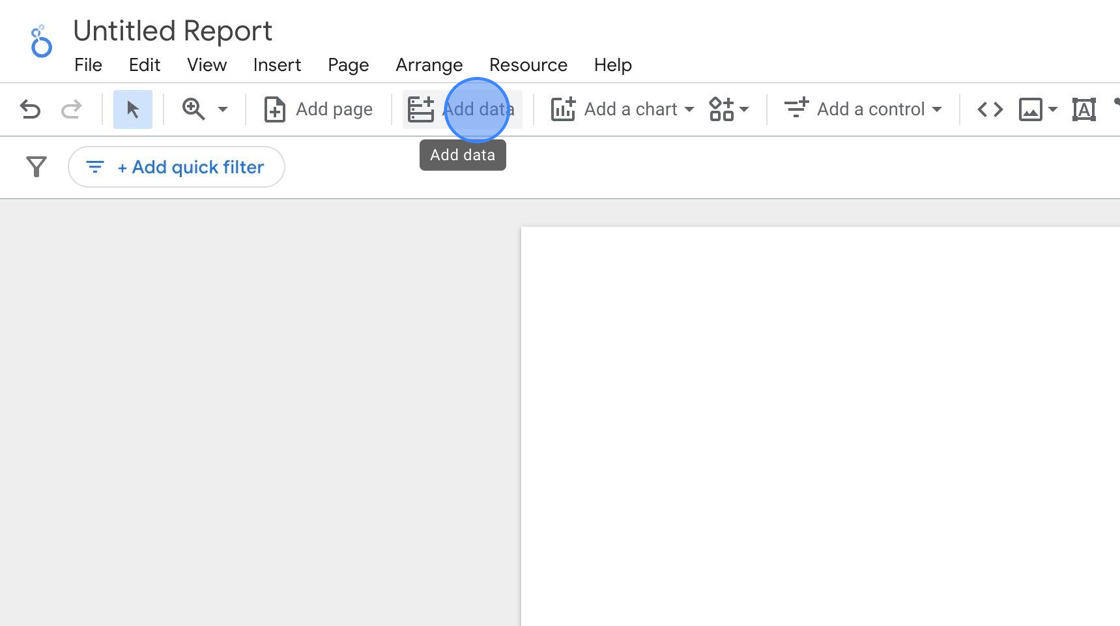Viewport: 1120px width, 626px height.
Task: Click the community visualizations and components icon
Action: [721, 109]
